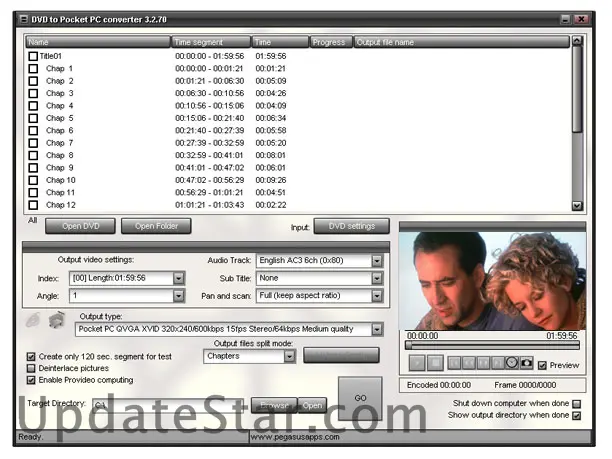Click the faded device icon left of Output type
This screenshot has width=612, height=459.
[x=34, y=320]
